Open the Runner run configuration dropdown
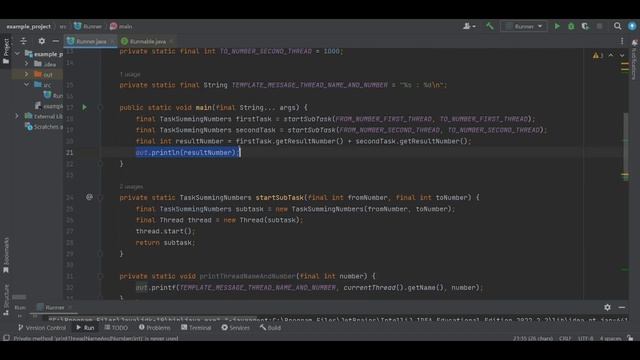640x360 pixels. [x=524, y=26]
